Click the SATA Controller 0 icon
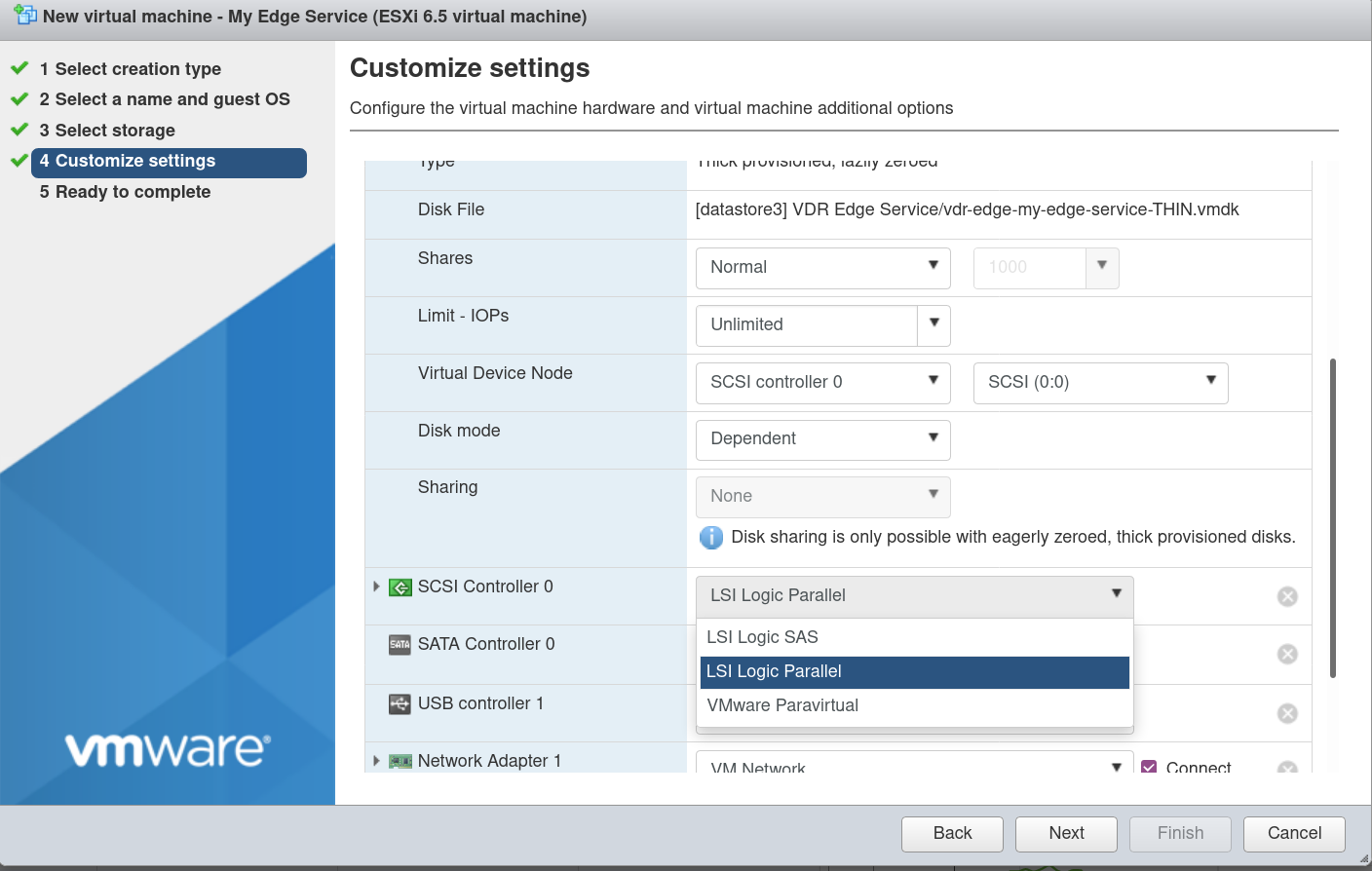The width and height of the screenshot is (1372, 871). point(400,645)
